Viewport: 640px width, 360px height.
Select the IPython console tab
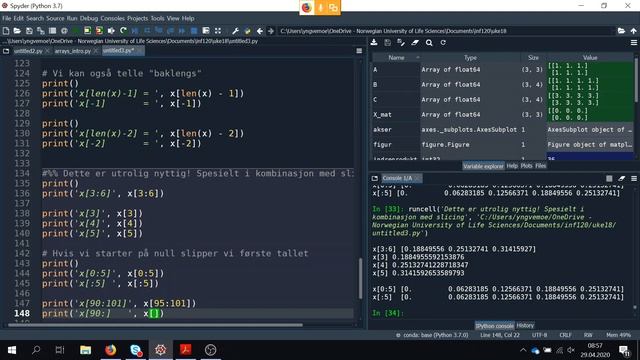[x=494, y=326]
